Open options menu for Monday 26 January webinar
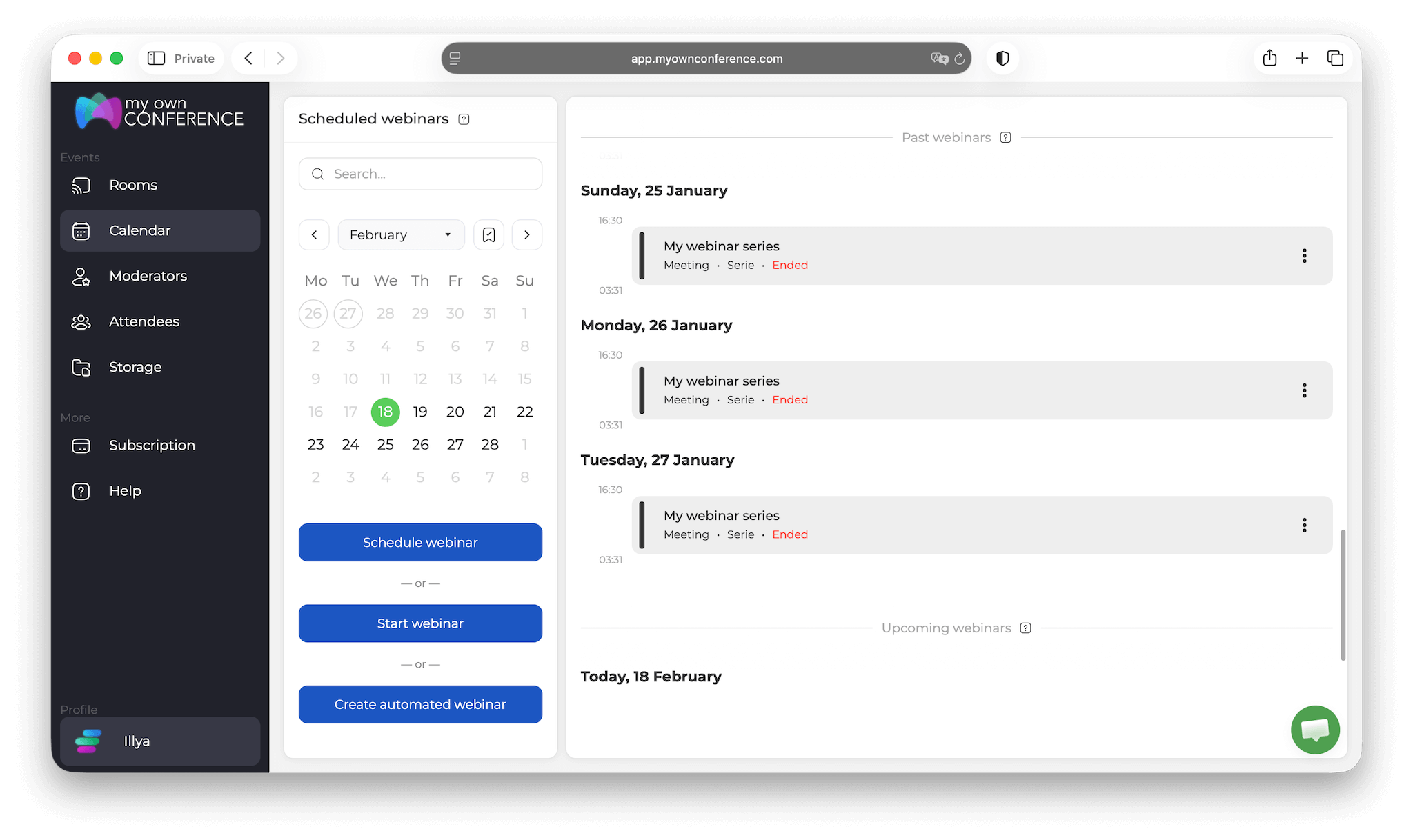Screen dimensions: 1413x840 tap(1304, 390)
